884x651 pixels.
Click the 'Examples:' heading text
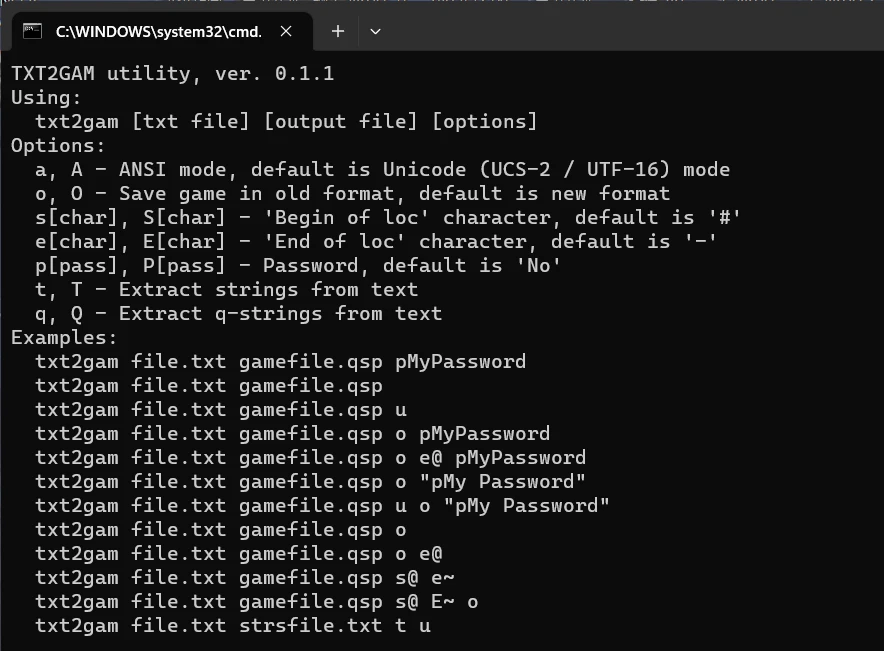(x=64, y=338)
